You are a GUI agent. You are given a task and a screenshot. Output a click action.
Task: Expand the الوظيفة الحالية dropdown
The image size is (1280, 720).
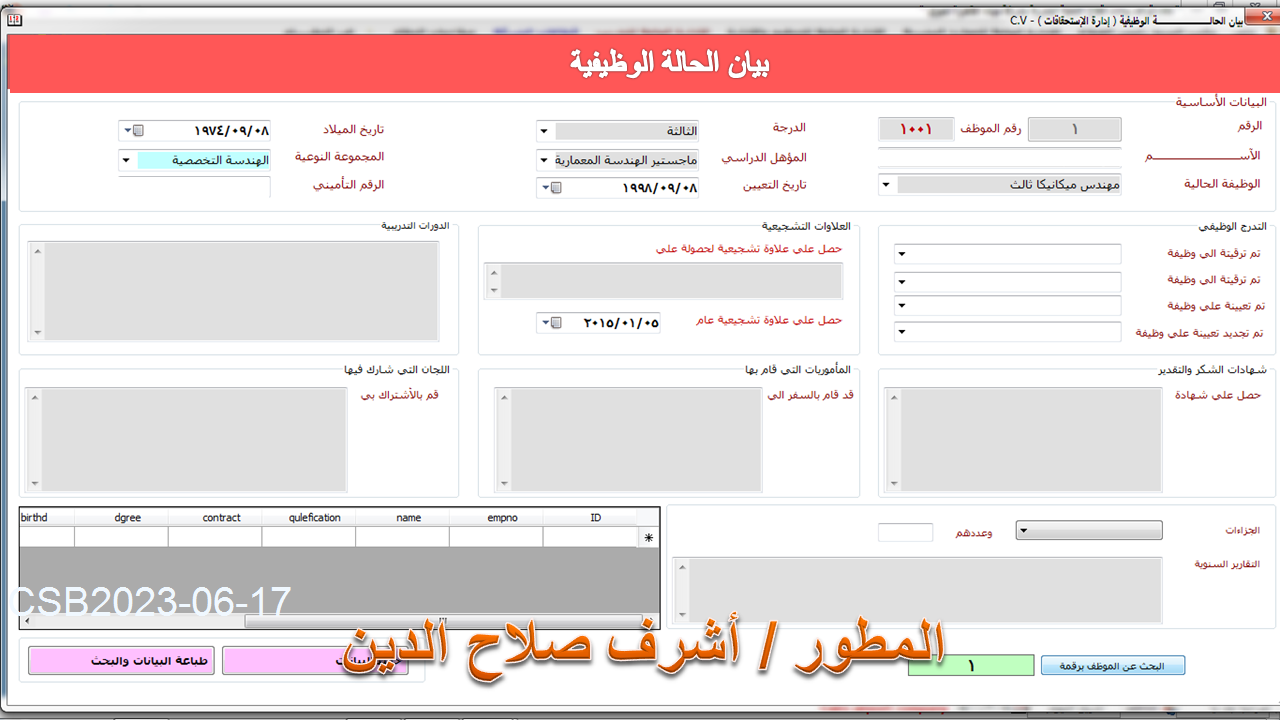[x=886, y=185]
